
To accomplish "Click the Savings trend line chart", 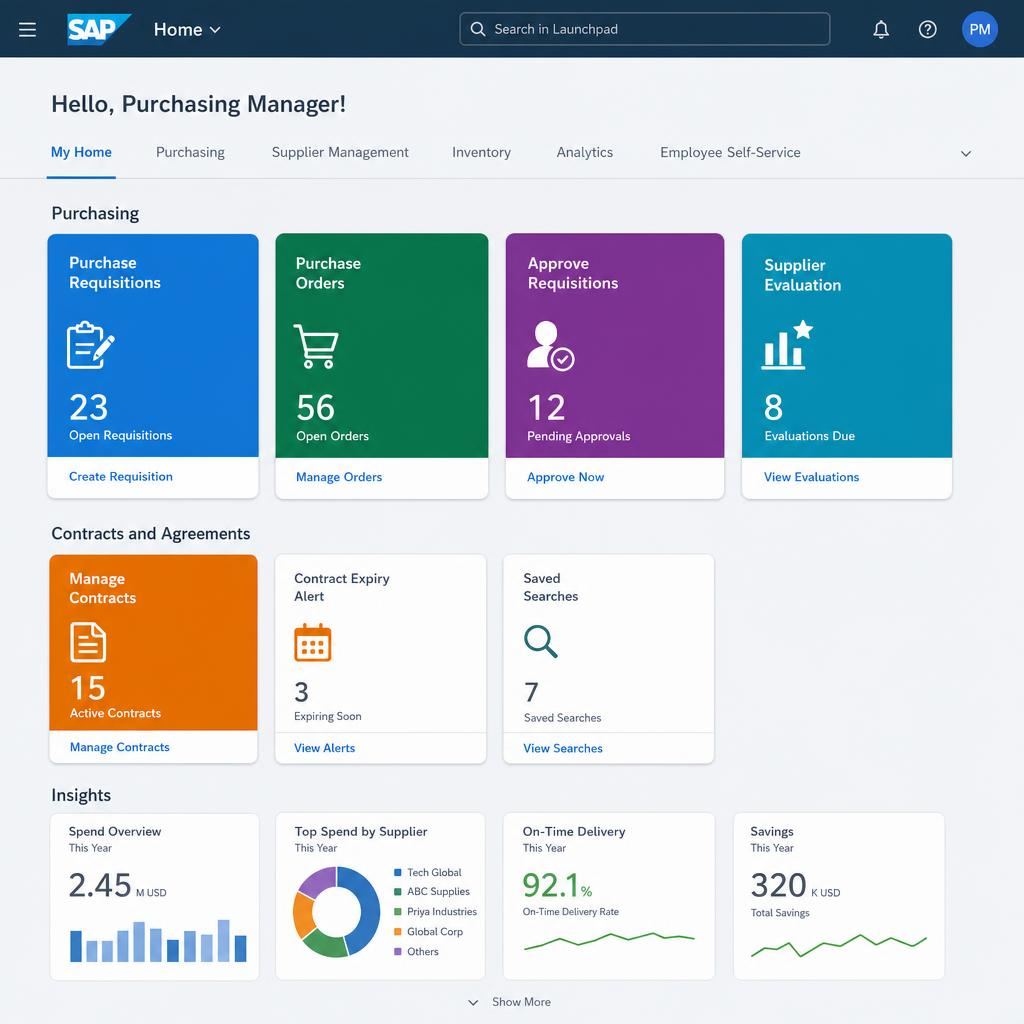I will (839, 946).
